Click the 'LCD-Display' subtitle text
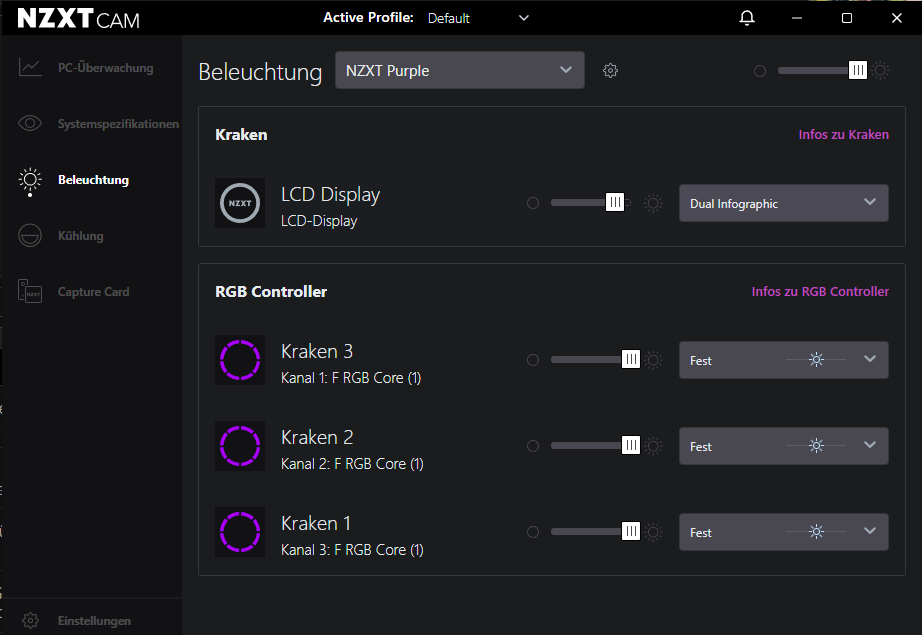 (x=319, y=220)
